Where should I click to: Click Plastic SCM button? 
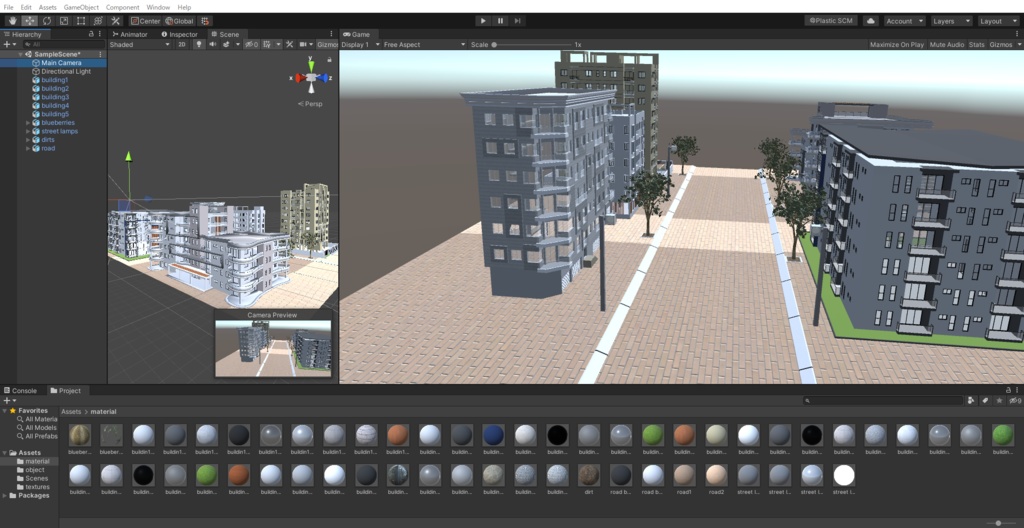point(831,21)
